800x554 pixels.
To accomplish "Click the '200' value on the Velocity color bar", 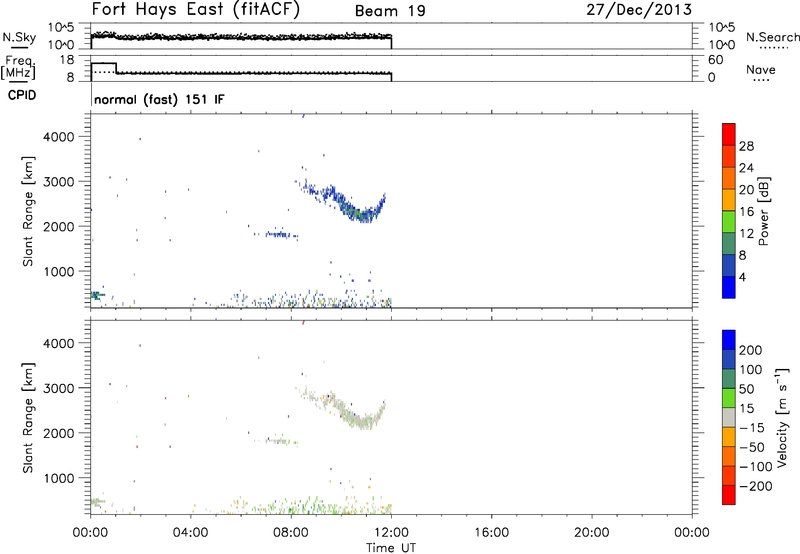I will tap(751, 350).
